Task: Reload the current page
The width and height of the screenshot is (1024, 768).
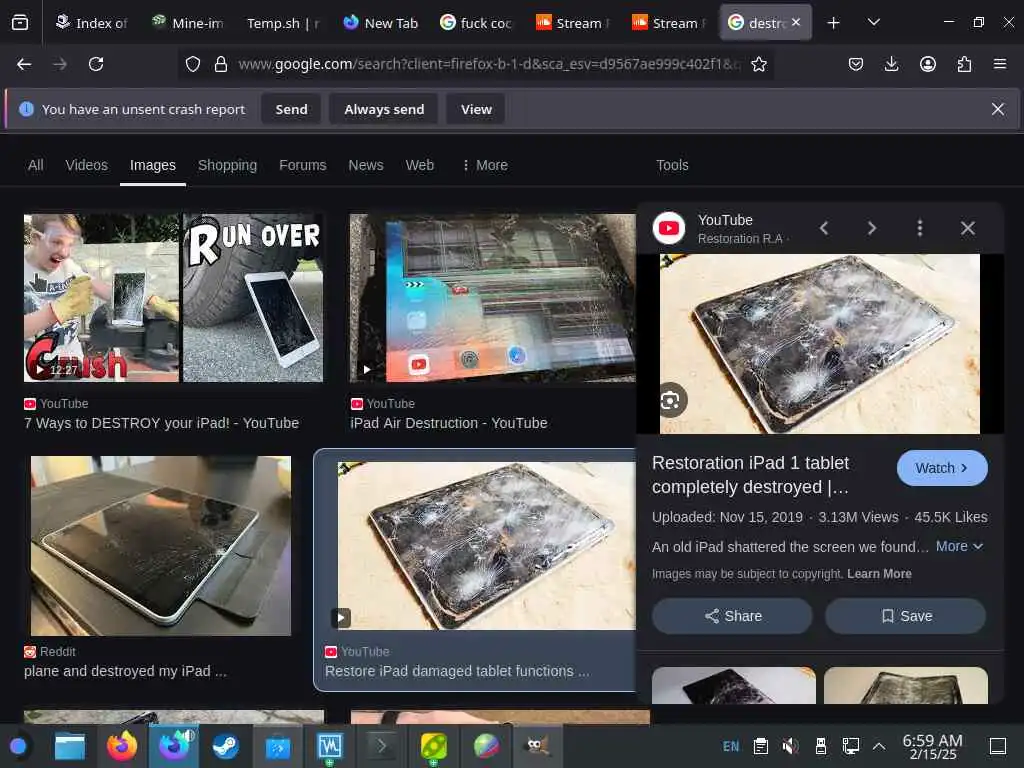Action: click(96, 64)
